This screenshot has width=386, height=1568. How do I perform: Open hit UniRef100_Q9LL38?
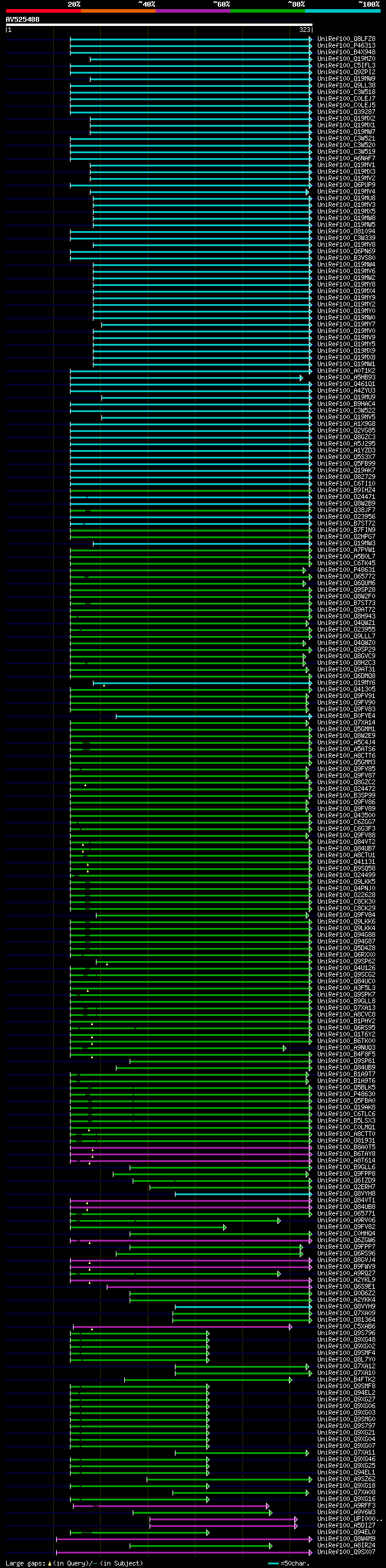point(346,86)
